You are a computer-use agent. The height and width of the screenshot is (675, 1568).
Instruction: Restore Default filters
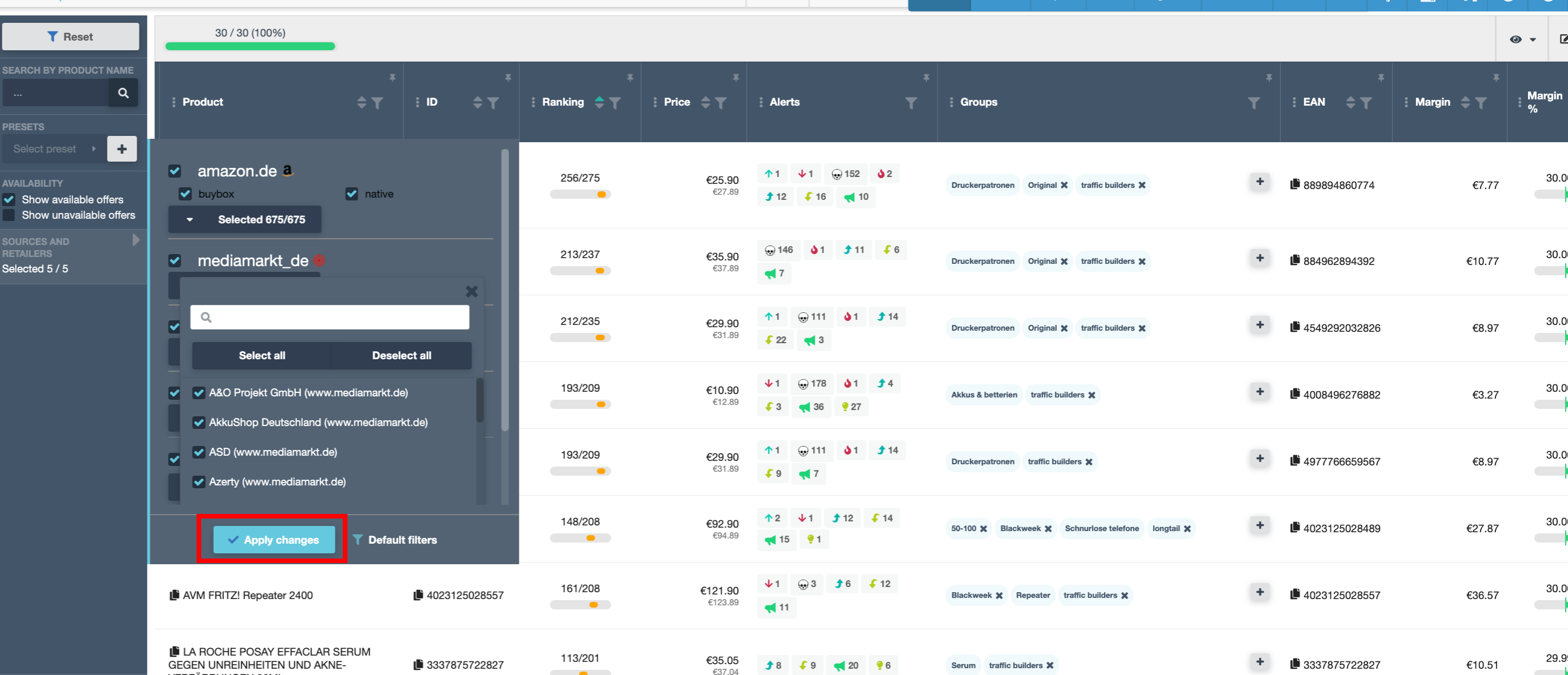coord(394,540)
